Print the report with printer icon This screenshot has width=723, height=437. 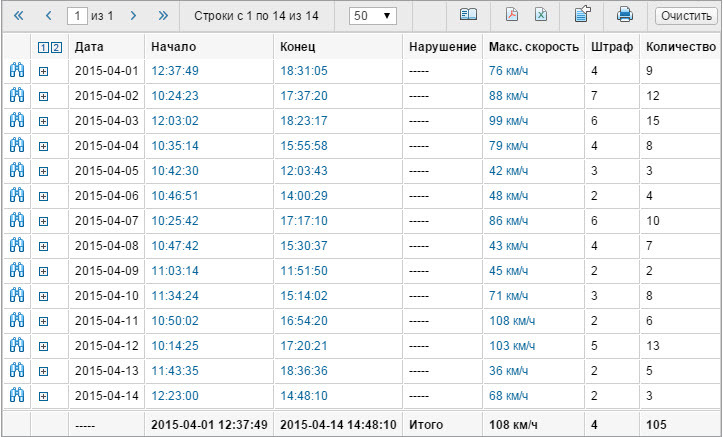[625, 15]
